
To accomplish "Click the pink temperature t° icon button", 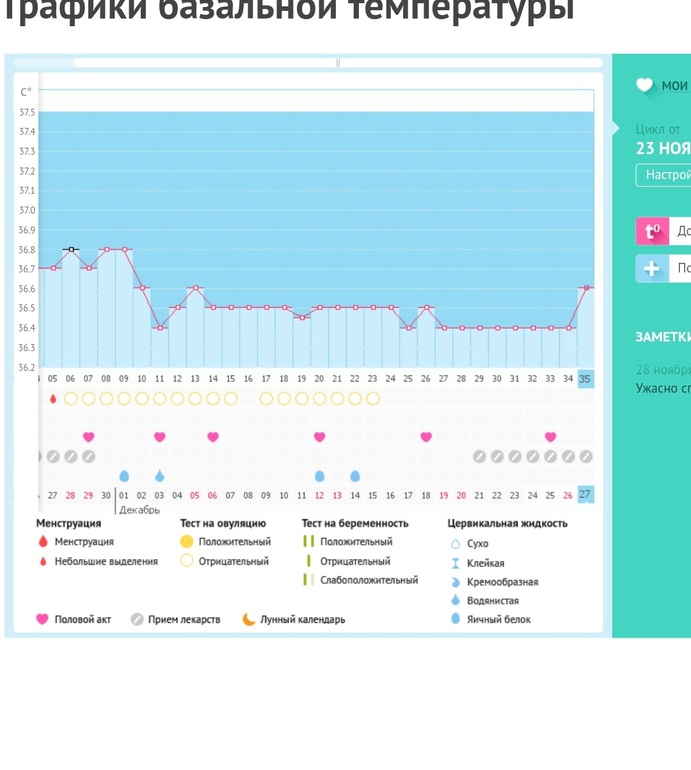I will pos(652,231).
